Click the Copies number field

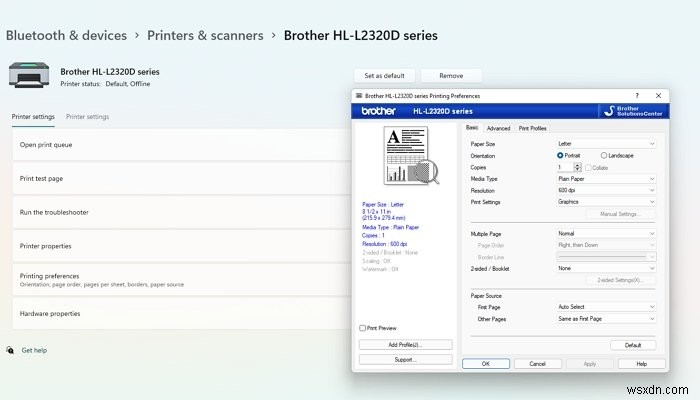565,167
